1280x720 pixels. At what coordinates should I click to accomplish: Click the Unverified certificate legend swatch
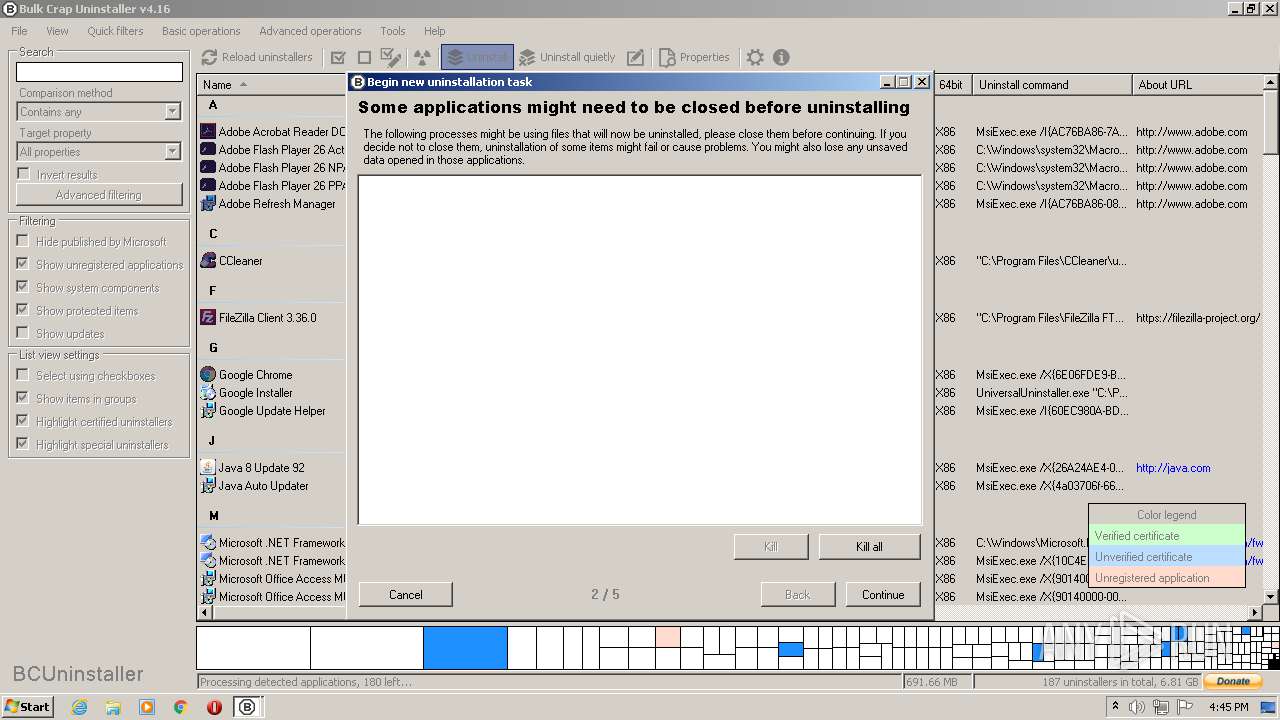point(1167,557)
